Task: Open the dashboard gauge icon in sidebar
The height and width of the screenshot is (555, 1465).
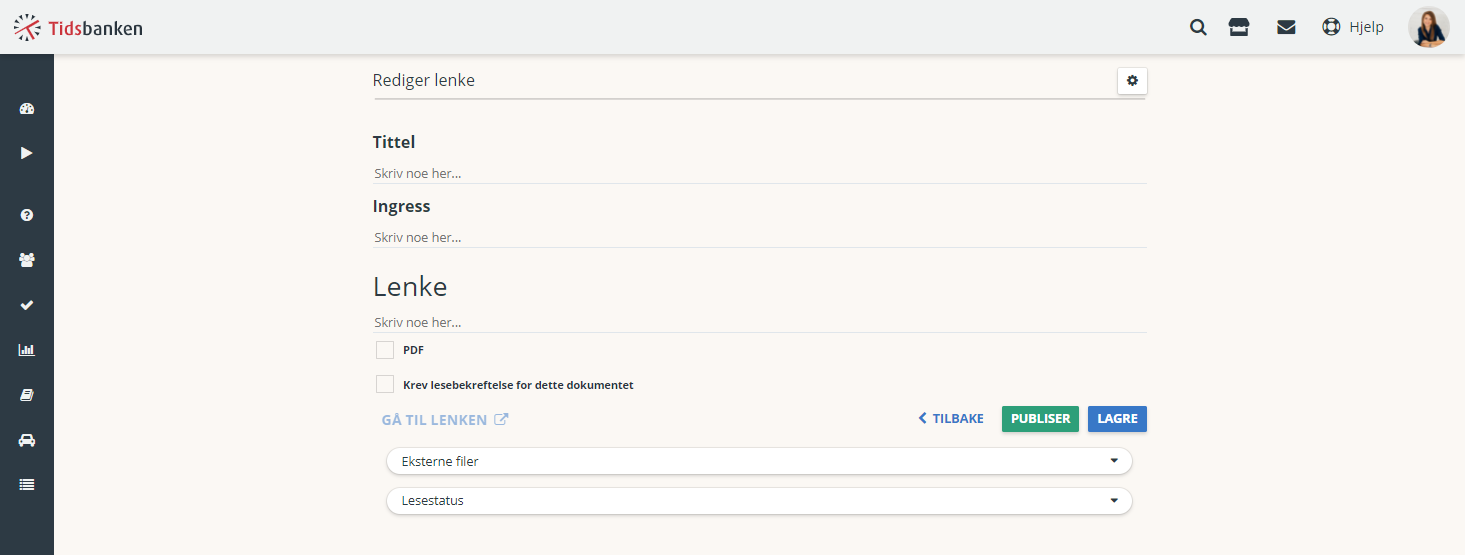Action: click(x=27, y=109)
